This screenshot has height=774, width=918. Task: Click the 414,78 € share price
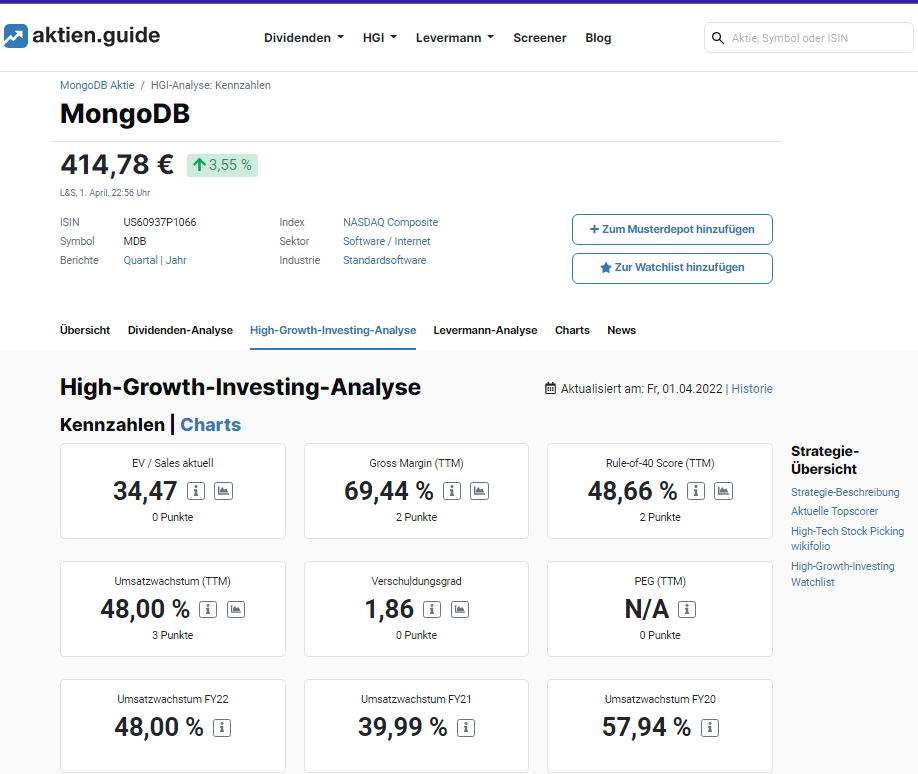tap(117, 165)
